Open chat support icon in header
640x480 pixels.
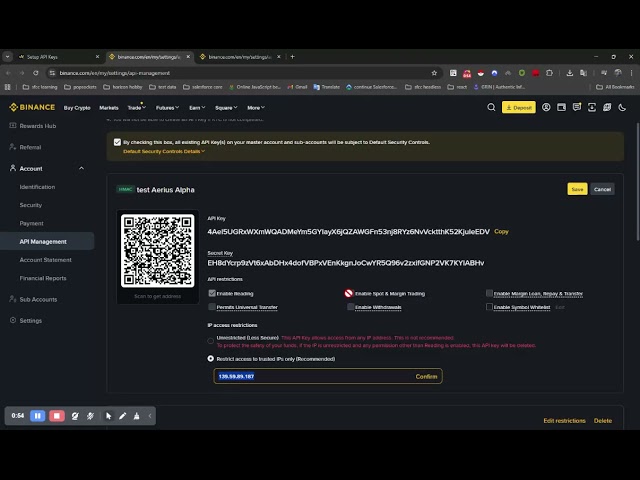point(577,107)
